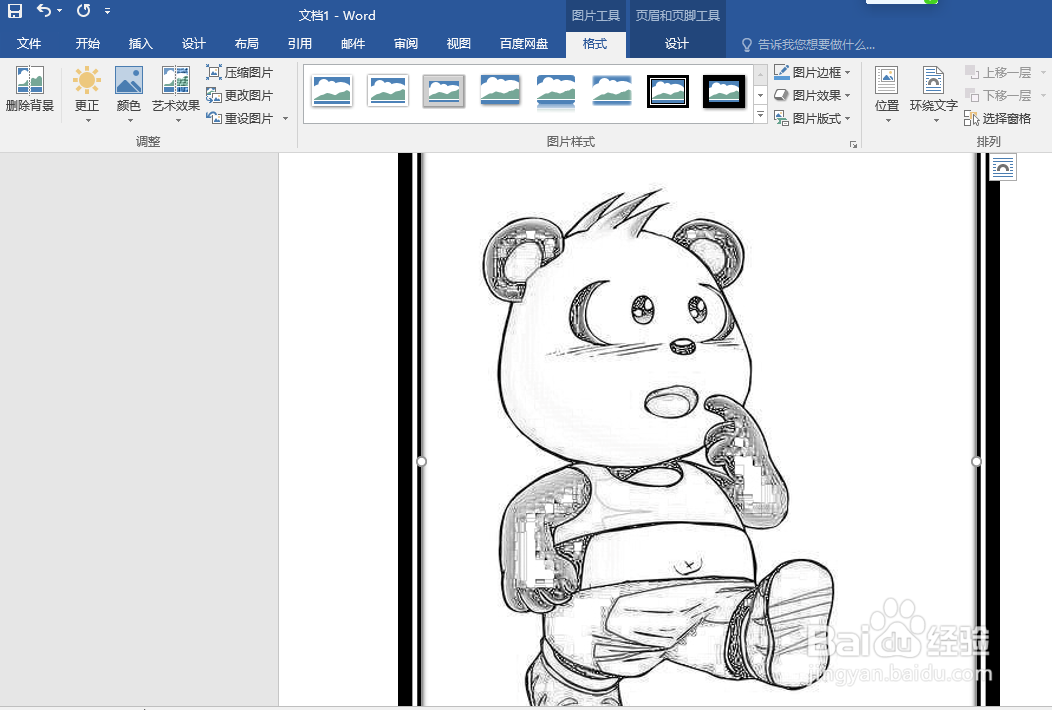The width and height of the screenshot is (1052, 710).
Task: Open the 环绕文字 wrap text menu
Action: pyautogui.click(x=933, y=94)
